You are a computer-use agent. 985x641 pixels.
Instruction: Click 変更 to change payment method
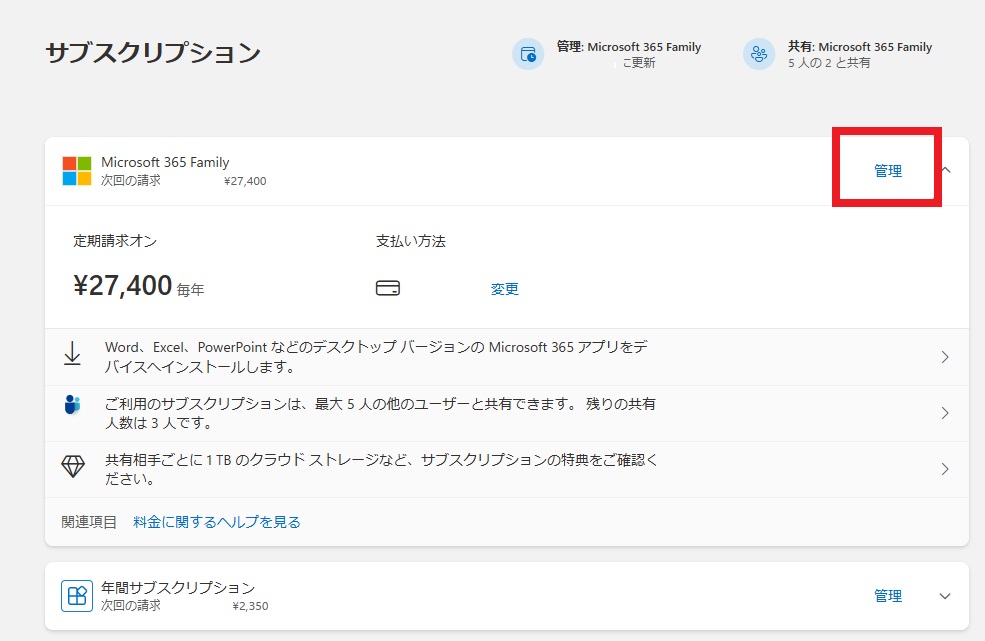(505, 289)
